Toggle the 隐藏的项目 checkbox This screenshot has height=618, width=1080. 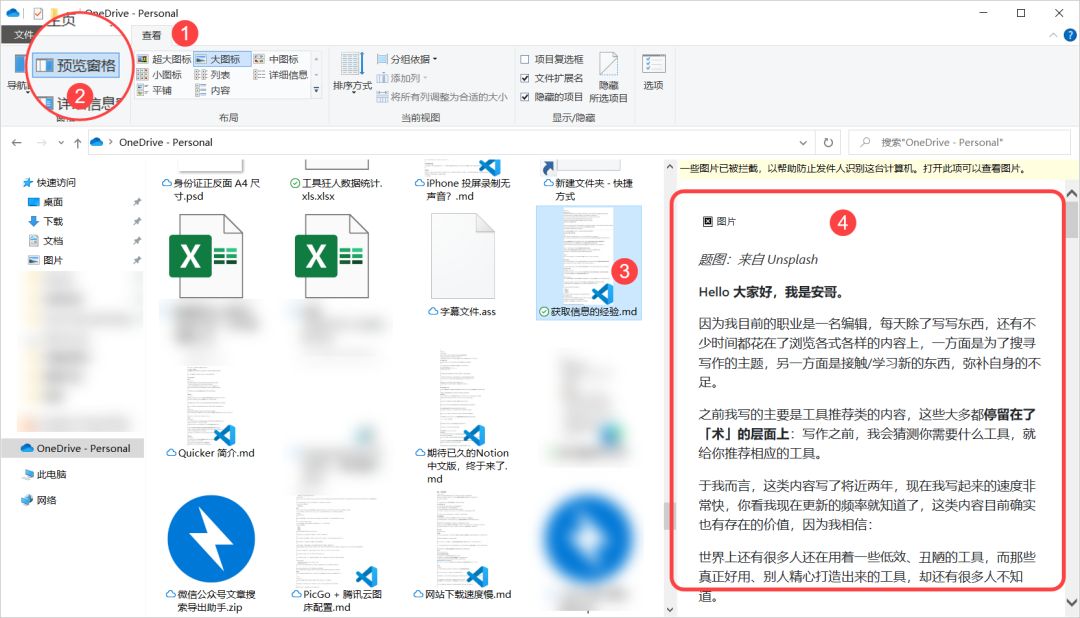tap(525, 97)
